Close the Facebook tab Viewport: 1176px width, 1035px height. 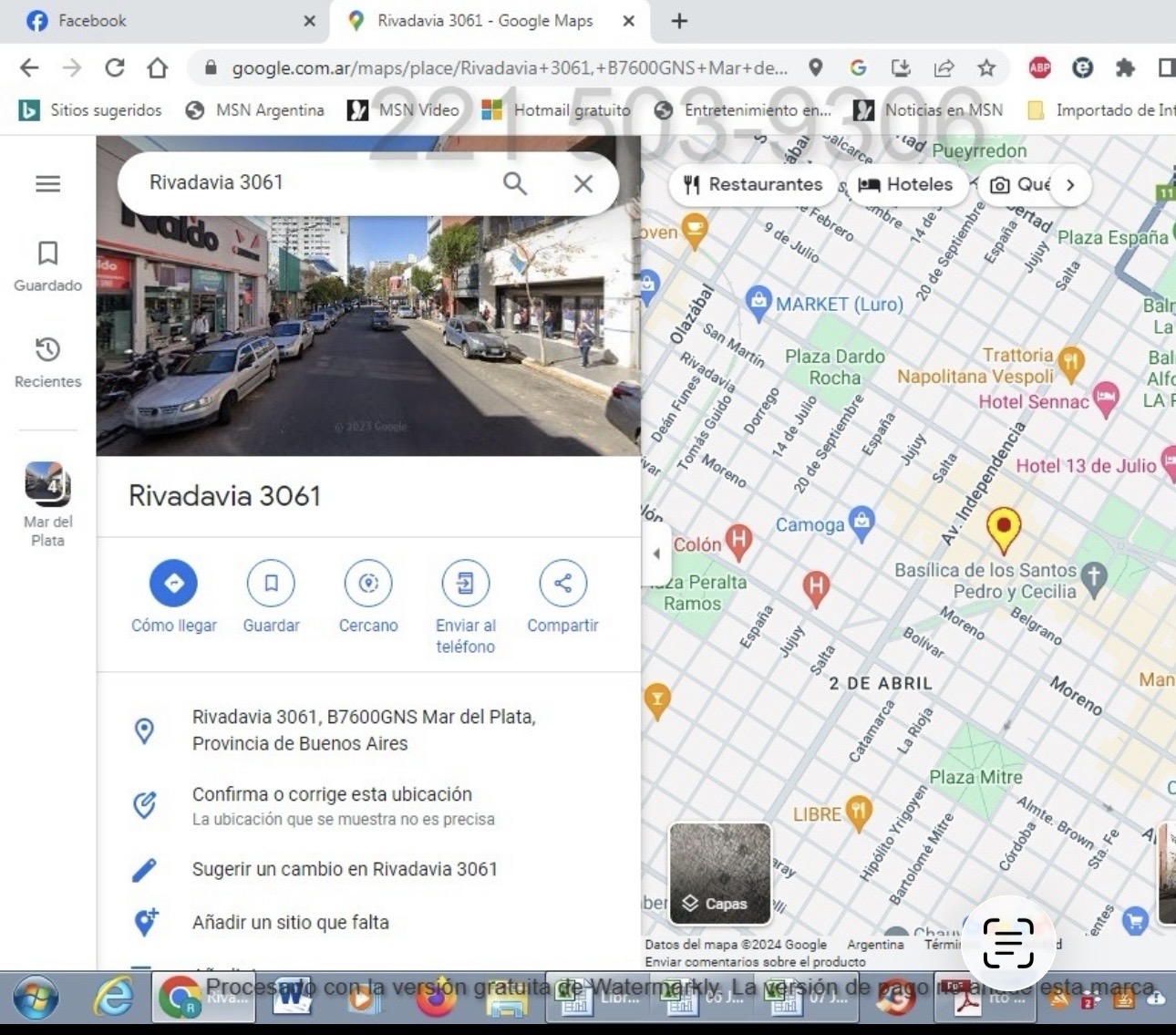[x=309, y=21]
